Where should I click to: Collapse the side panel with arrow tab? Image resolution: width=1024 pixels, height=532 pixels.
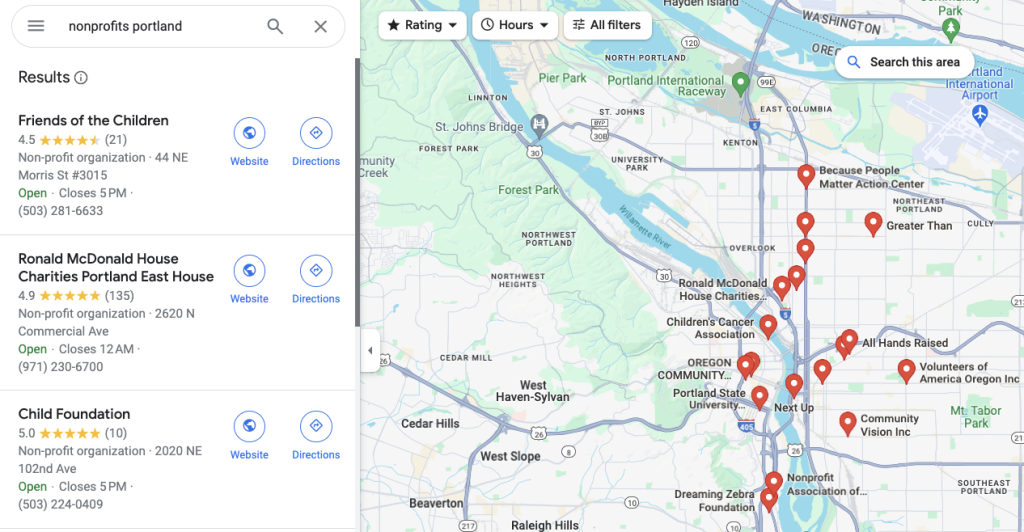[370, 351]
